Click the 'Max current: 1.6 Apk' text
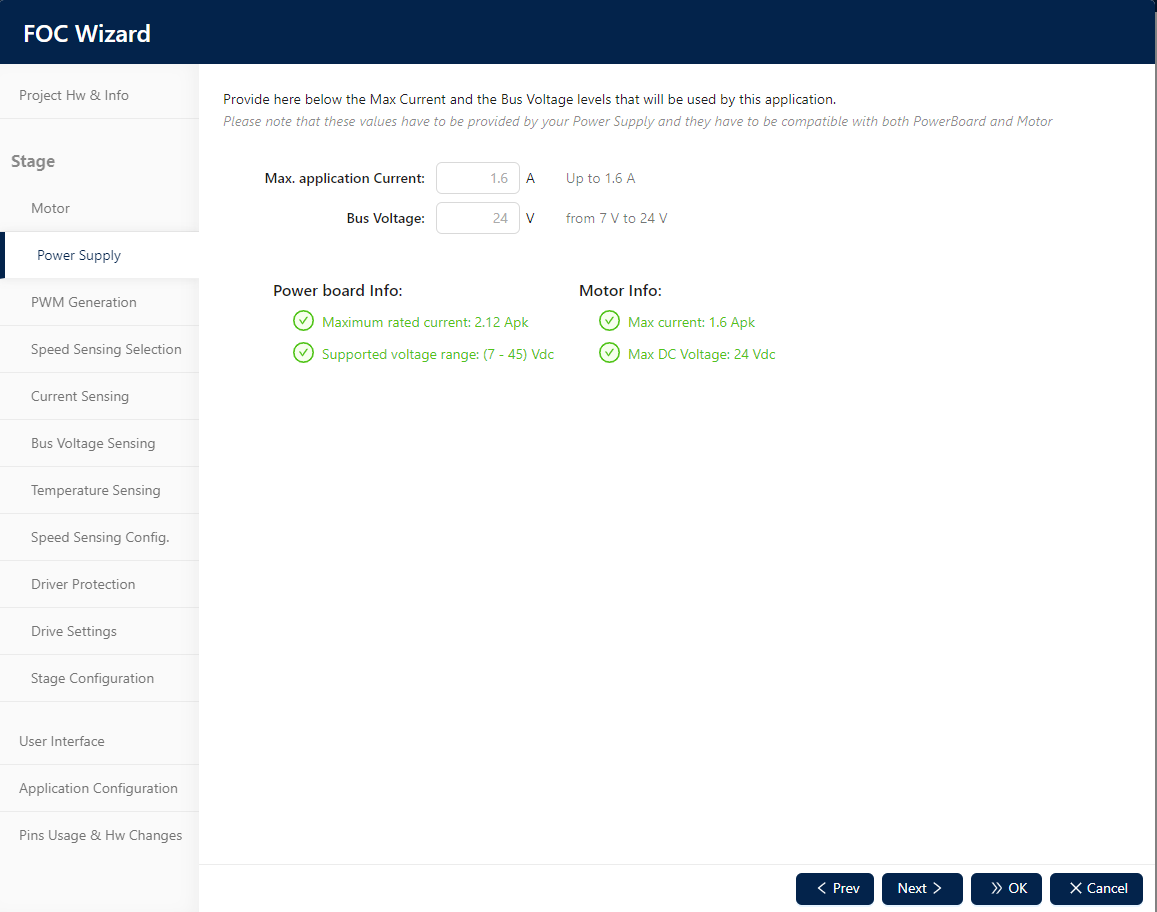Viewport: 1157px width, 912px height. click(x=691, y=322)
